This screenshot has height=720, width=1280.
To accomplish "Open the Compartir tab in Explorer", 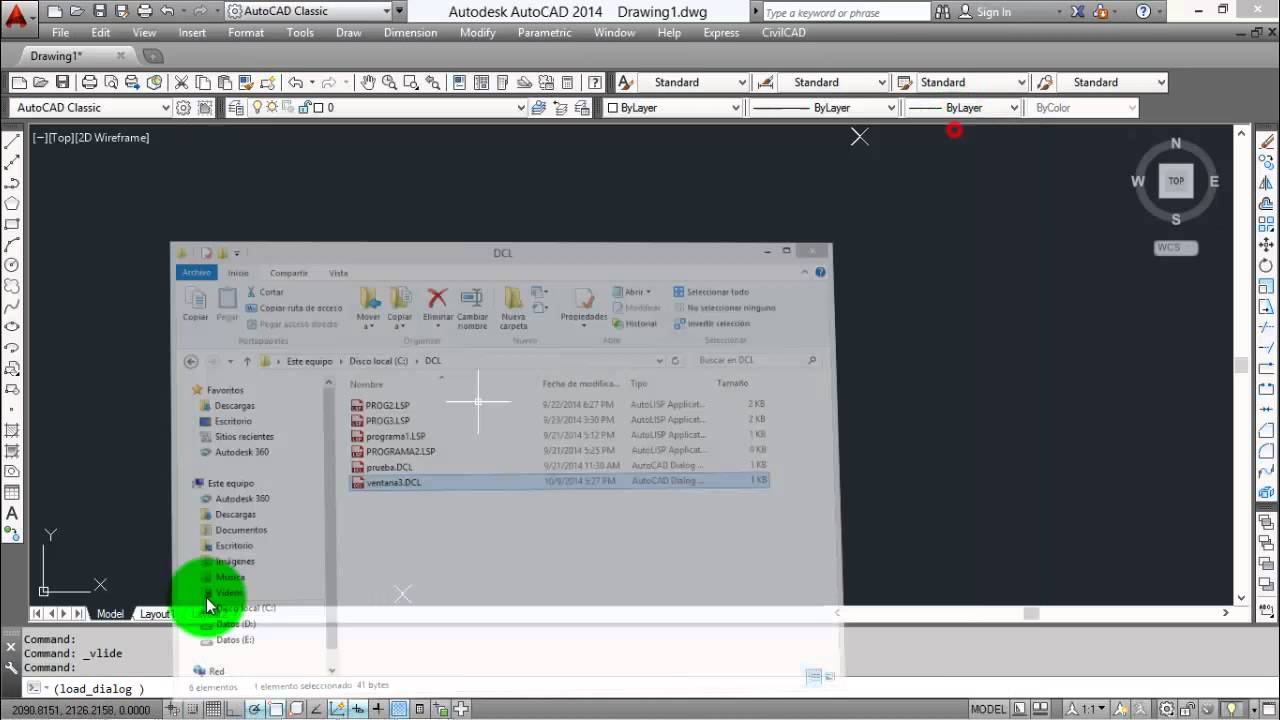I will (x=289, y=273).
